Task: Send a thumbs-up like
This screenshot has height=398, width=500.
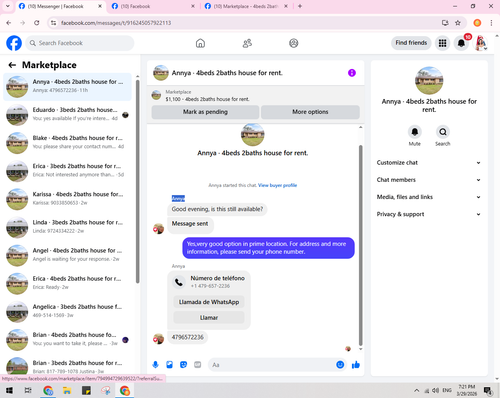Action: pos(356,365)
